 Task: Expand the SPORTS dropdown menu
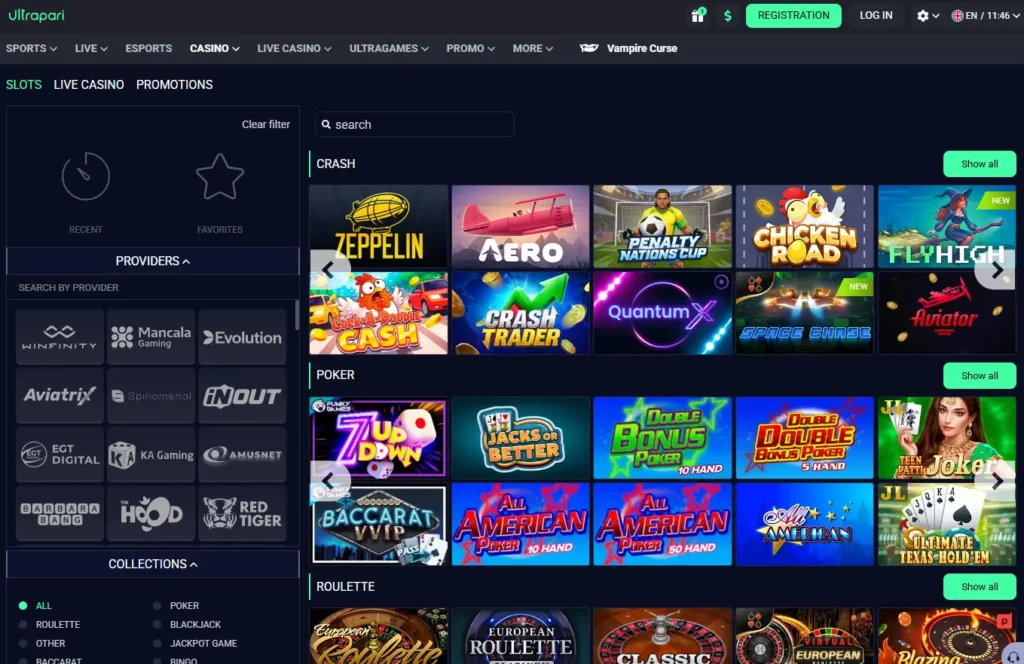click(x=31, y=48)
